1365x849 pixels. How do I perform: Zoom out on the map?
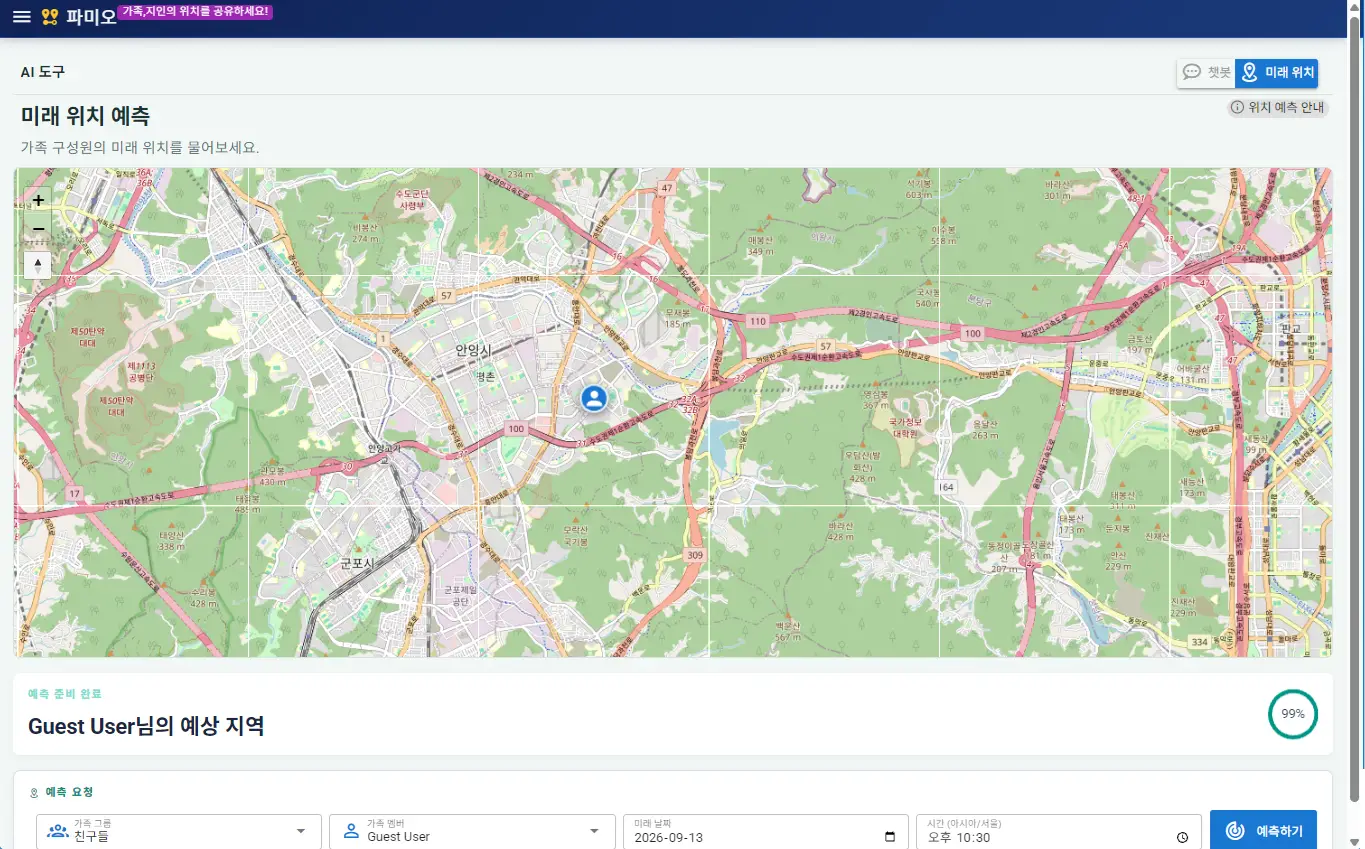(x=38, y=229)
